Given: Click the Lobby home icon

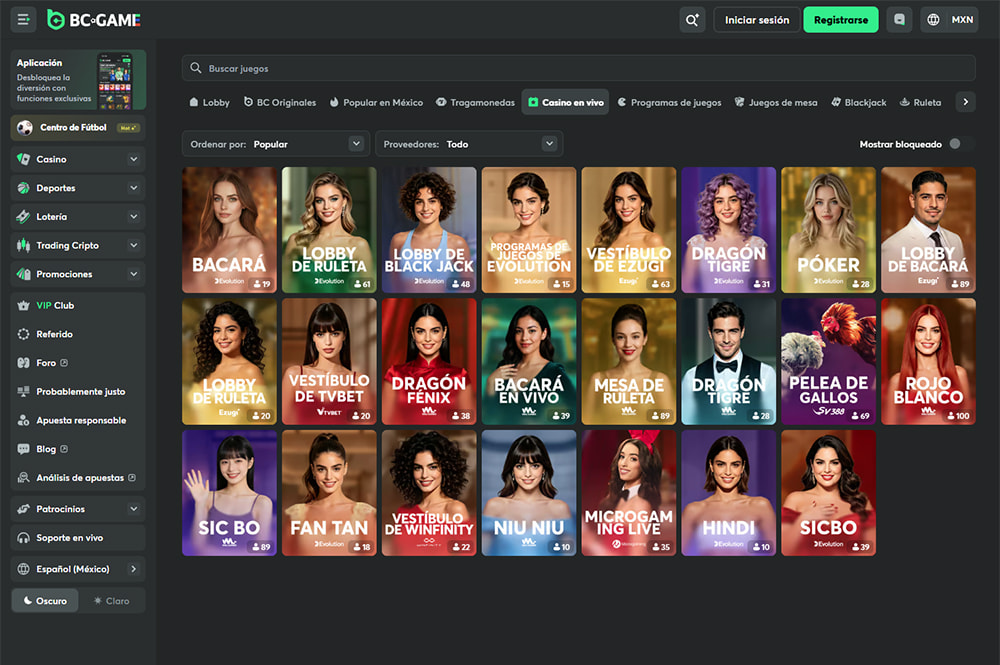Looking at the screenshot, I should pos(194,102).
